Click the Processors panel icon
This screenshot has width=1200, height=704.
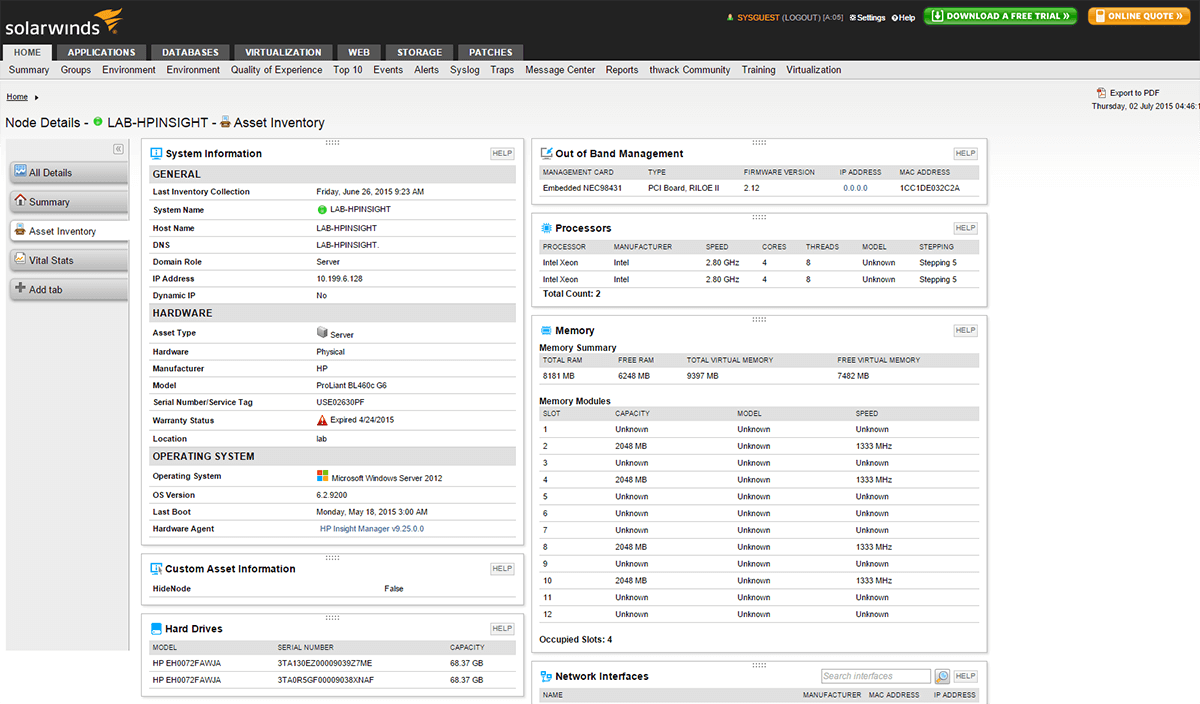(x=546, y=228)
